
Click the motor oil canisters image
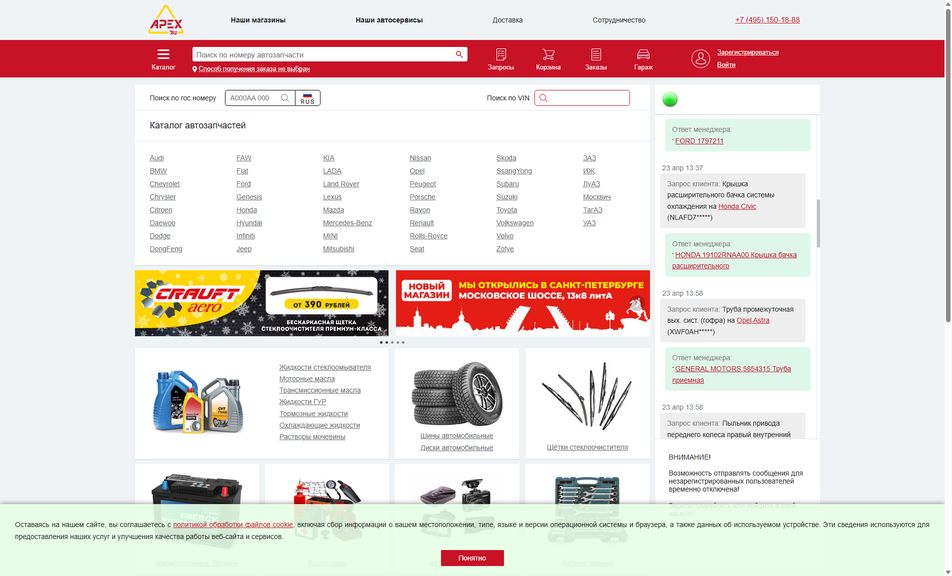coord(198,401)
